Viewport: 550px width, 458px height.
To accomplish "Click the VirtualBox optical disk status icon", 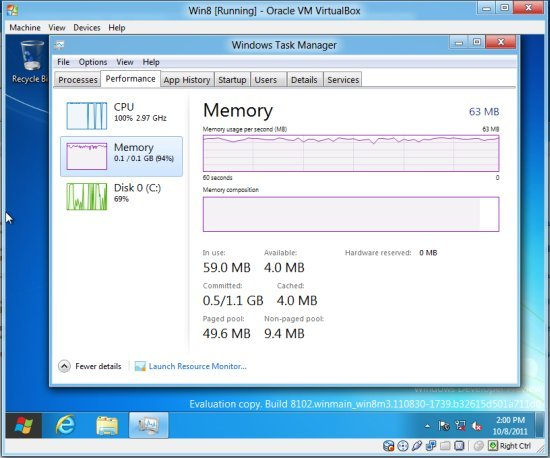I will [x=403, y=446].
